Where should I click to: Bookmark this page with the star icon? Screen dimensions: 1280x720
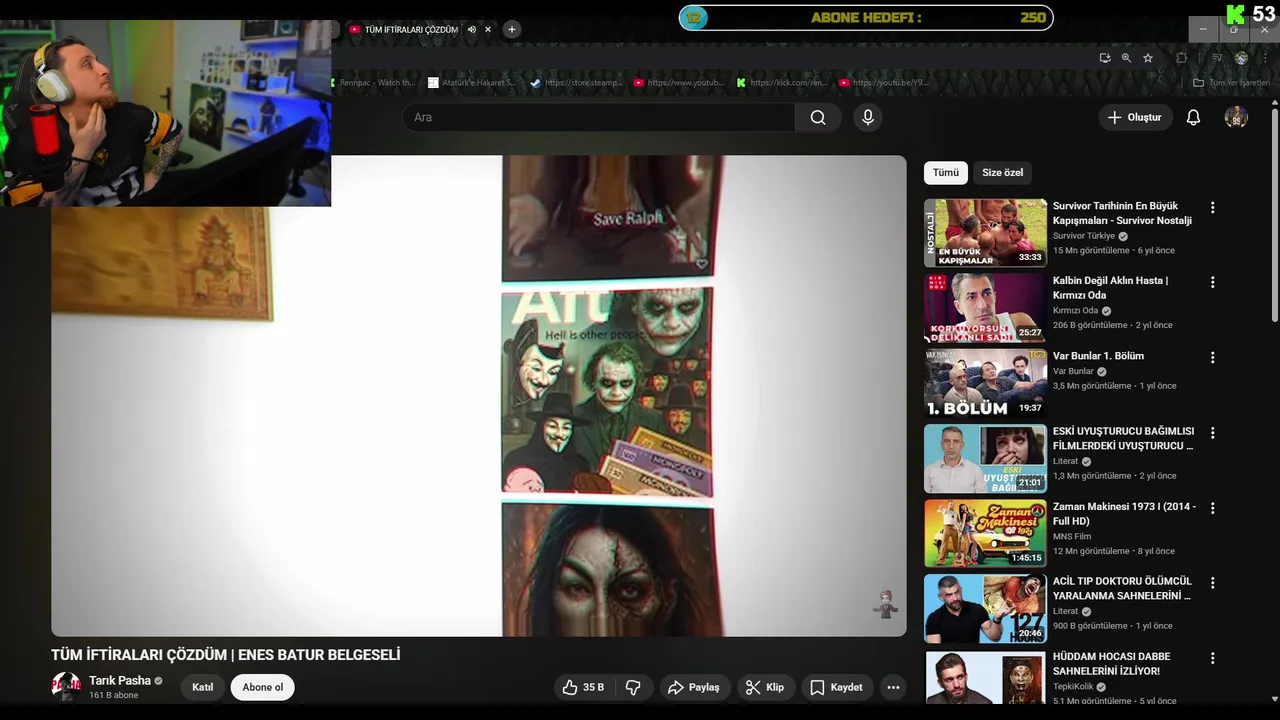tap(1148, 58)
